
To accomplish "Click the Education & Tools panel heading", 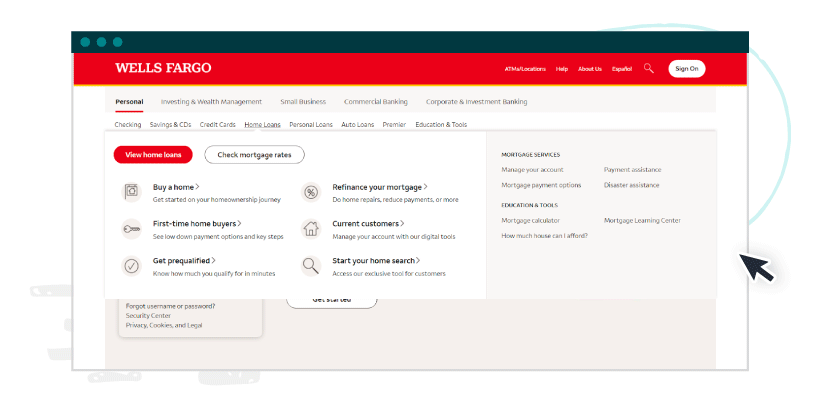I will coord(529,205).
